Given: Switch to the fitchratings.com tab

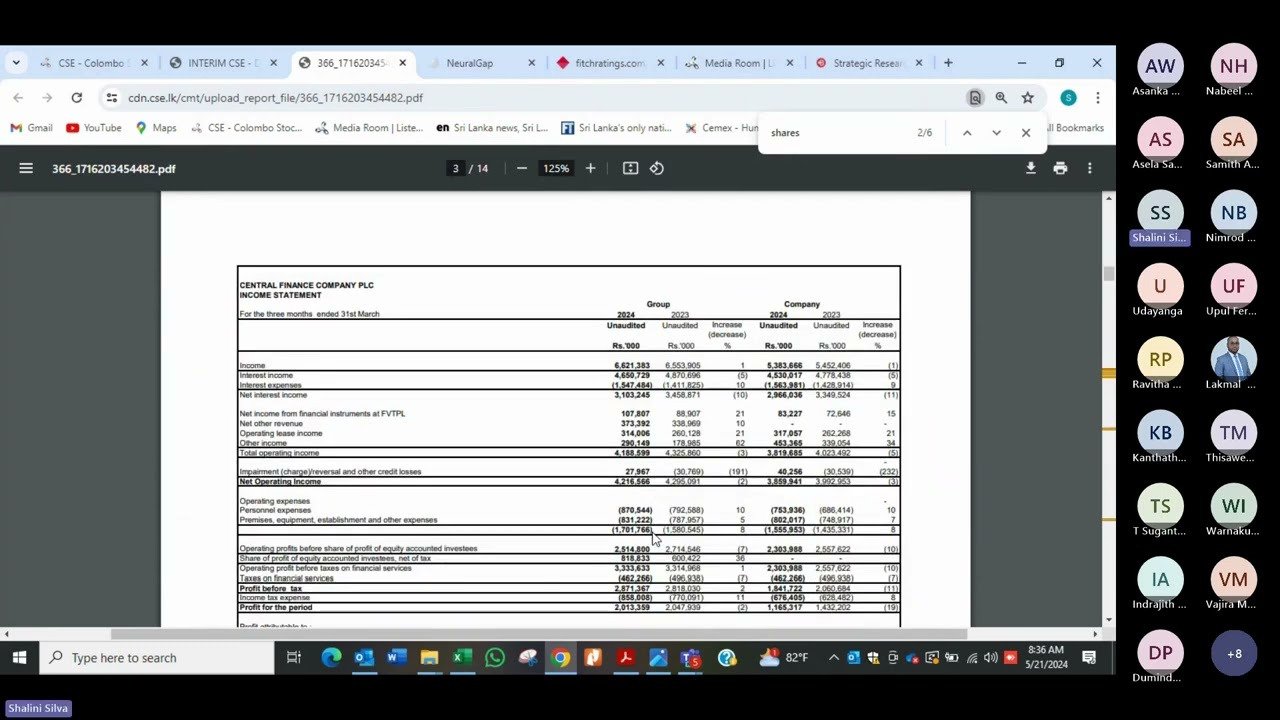Looking at the screenshot, I should 610,61.
